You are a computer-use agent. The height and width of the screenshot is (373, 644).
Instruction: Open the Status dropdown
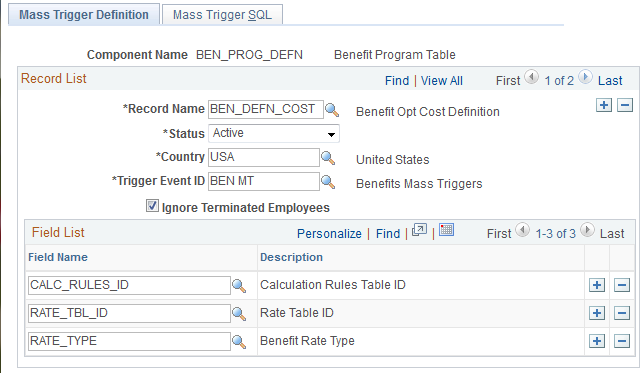[274, 134]
